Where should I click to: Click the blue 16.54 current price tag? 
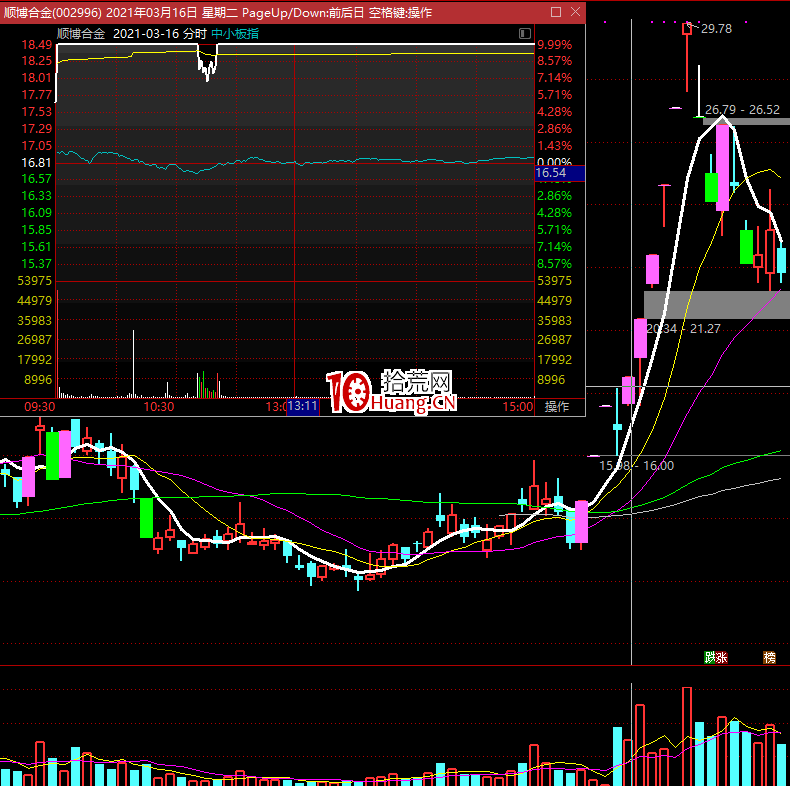pyautogui.click(x=552, y=173)
